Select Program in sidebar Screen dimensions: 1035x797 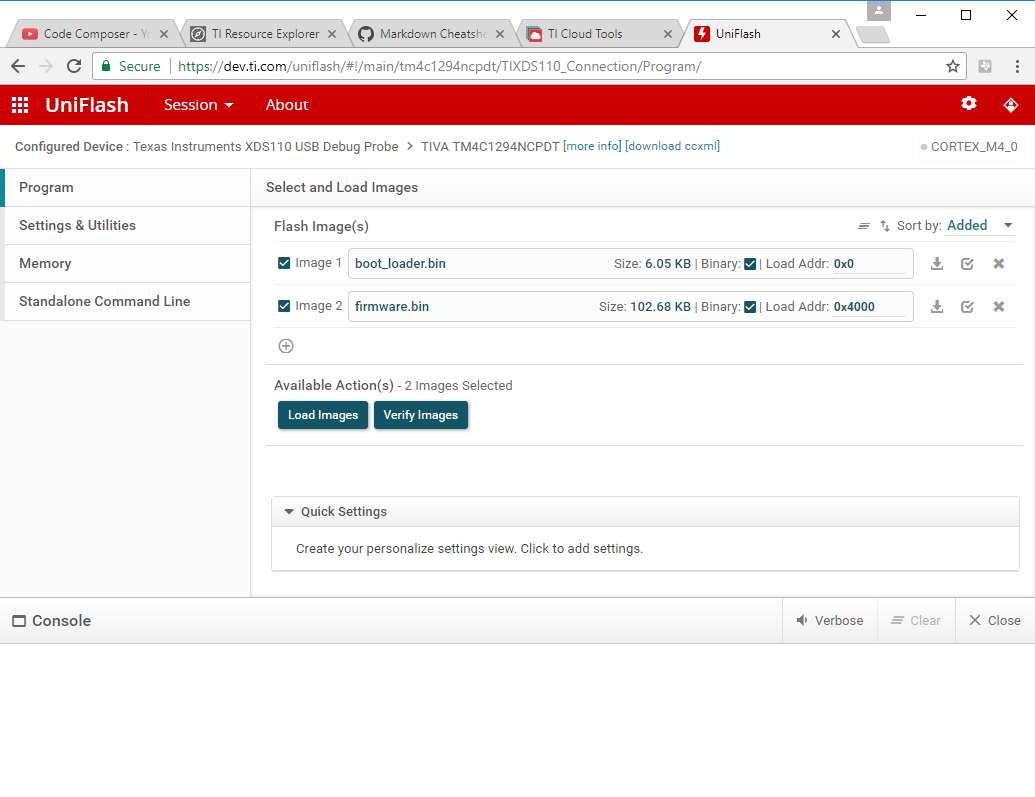coord(127,188)
